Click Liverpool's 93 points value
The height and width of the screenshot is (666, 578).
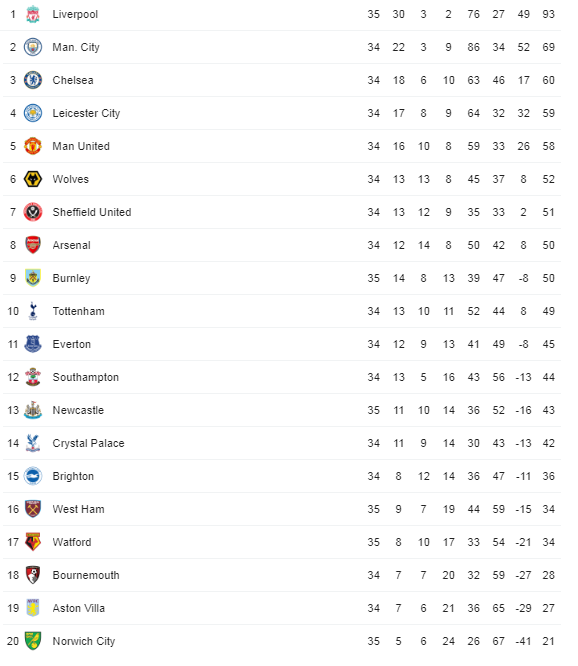click(x=548, y=14)
